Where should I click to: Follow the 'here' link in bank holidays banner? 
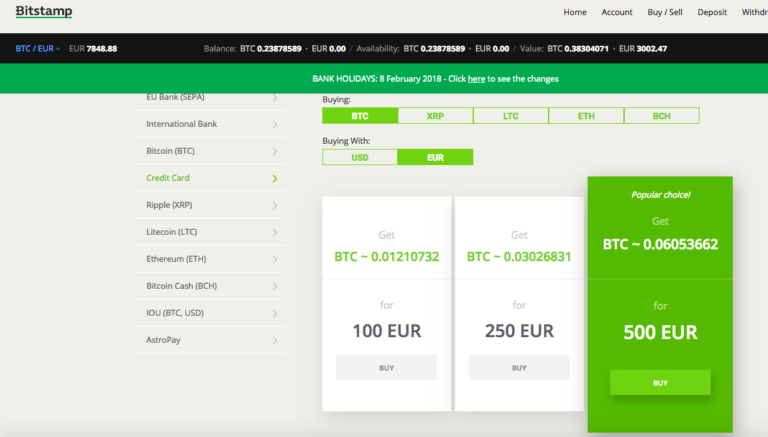click(x=476, y=79)
